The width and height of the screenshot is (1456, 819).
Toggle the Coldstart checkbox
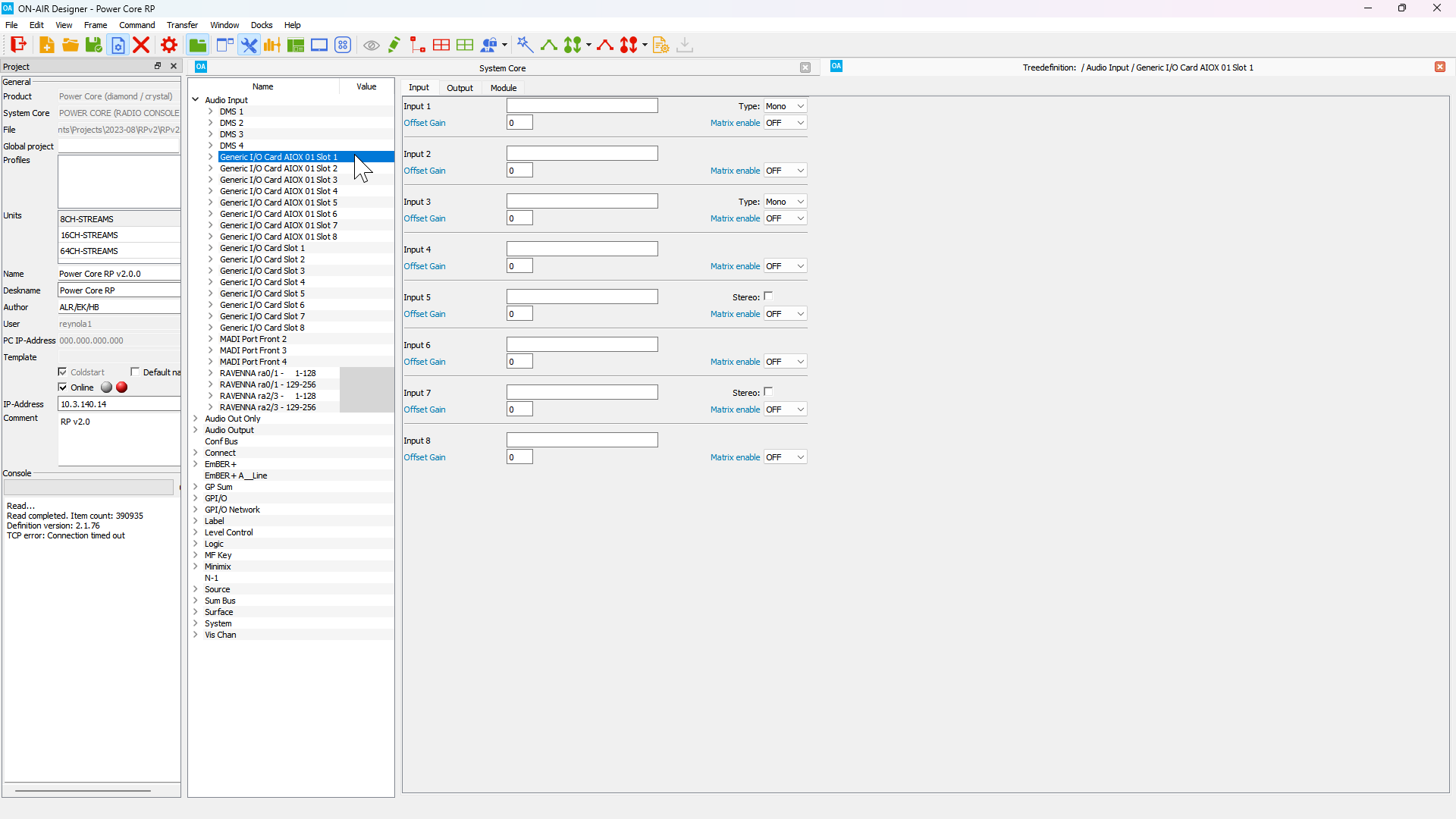tap(63, 372)
